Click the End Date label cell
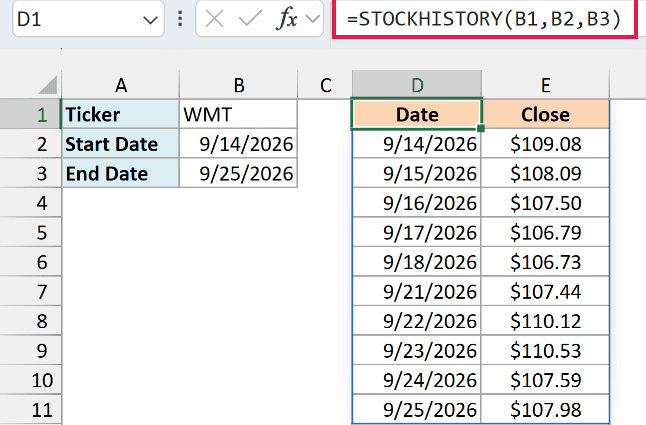This screenshot has width=646, height=425. point(121,173)
